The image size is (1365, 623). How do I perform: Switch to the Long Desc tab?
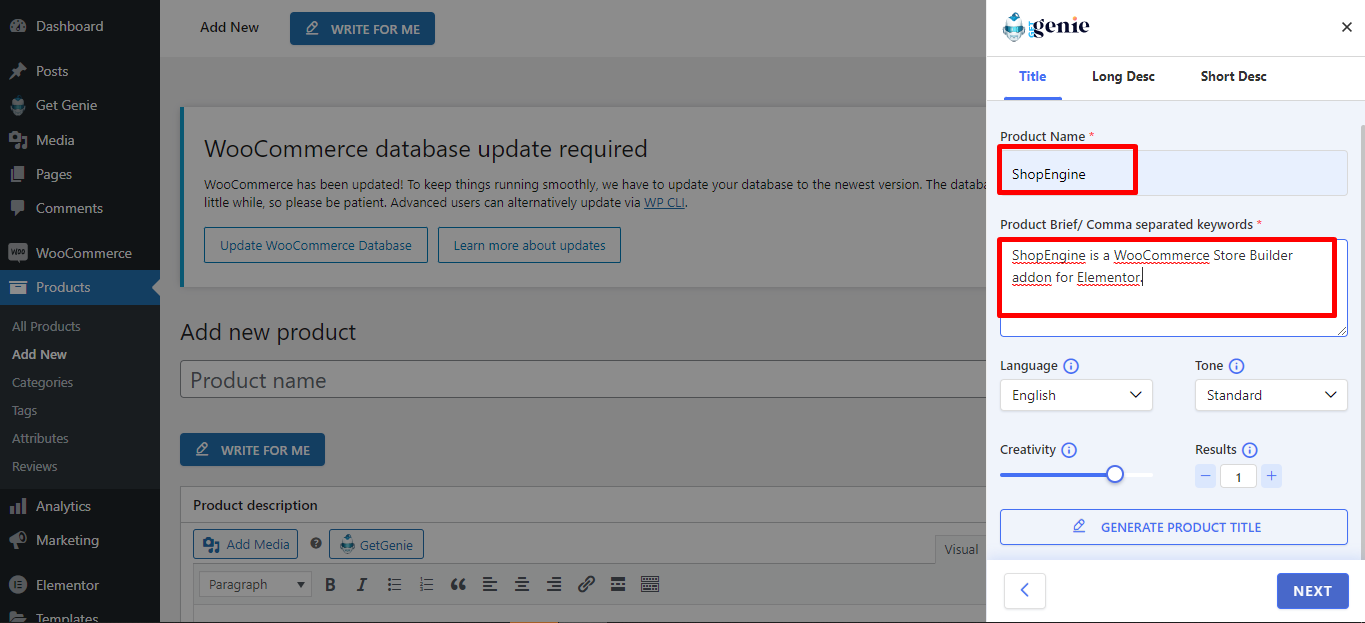1123,77
